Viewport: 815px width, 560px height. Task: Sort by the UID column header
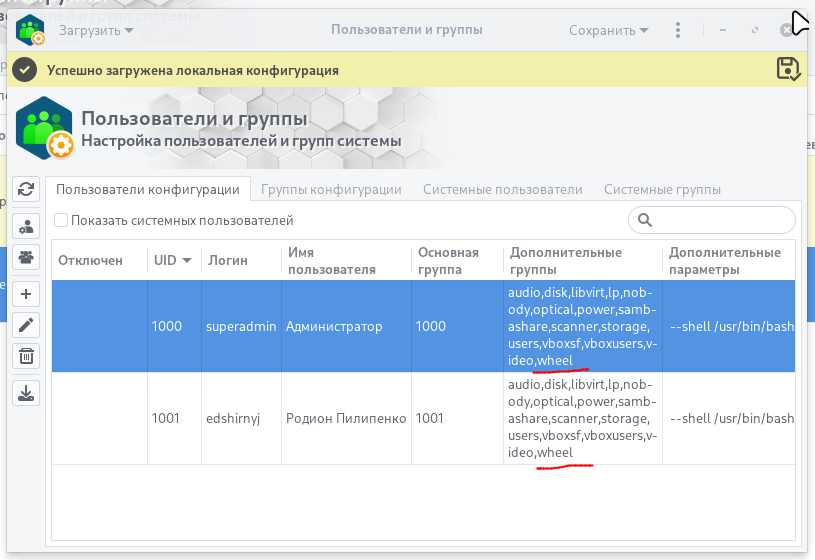[x=173, y=260]
